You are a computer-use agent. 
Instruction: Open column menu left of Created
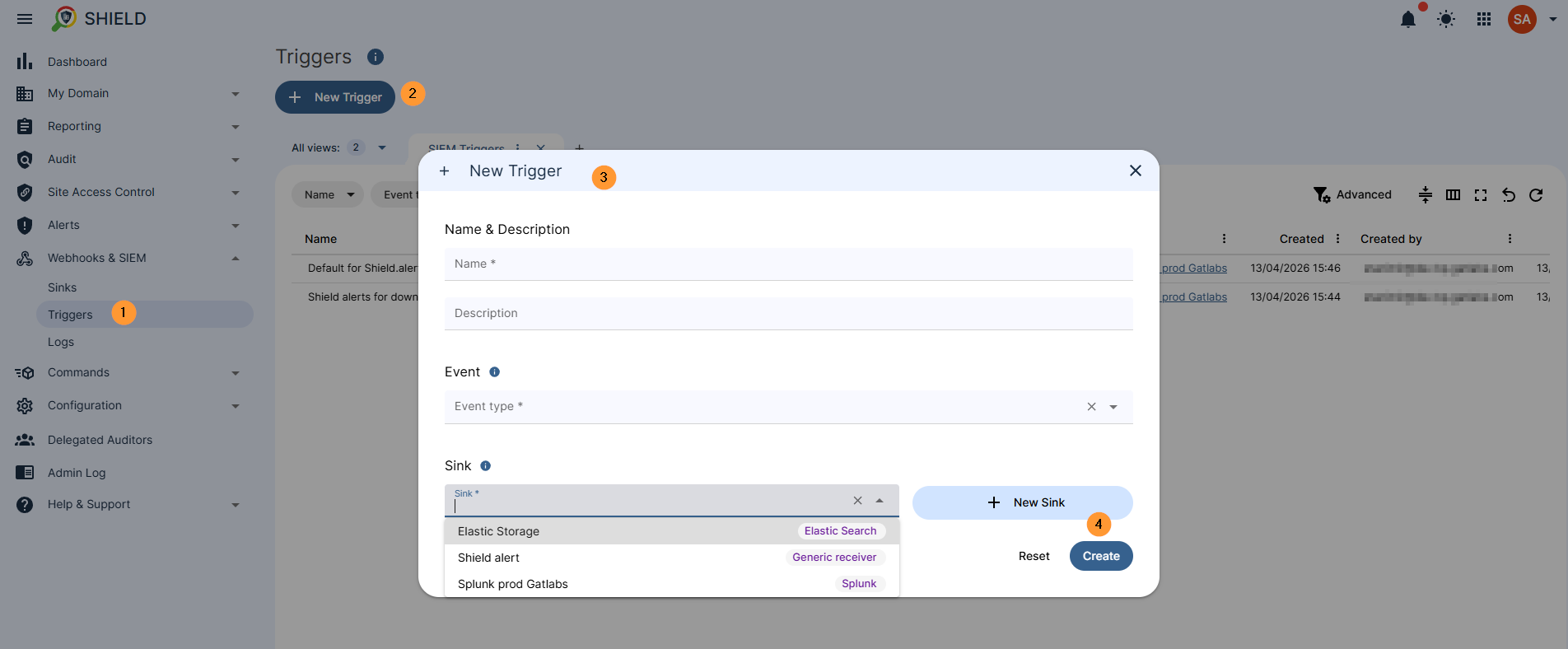[x=1224, y=239]
